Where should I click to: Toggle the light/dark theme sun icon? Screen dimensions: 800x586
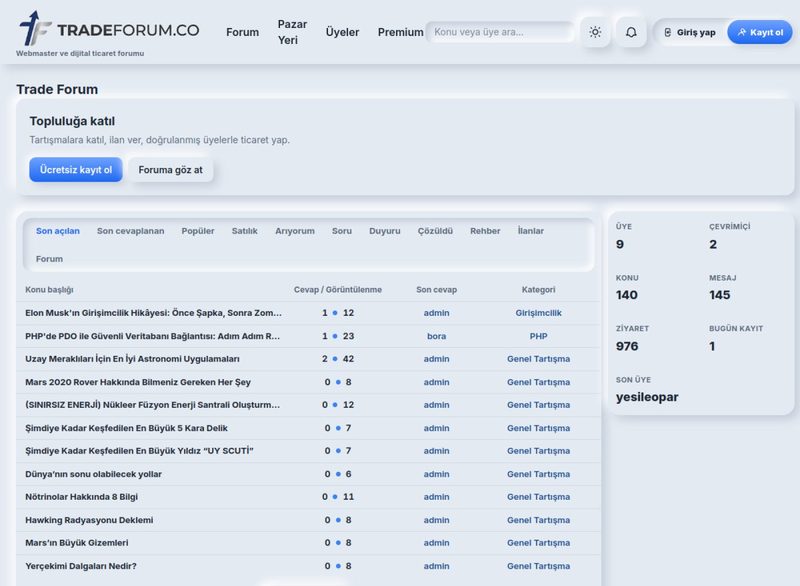[595, 32]
